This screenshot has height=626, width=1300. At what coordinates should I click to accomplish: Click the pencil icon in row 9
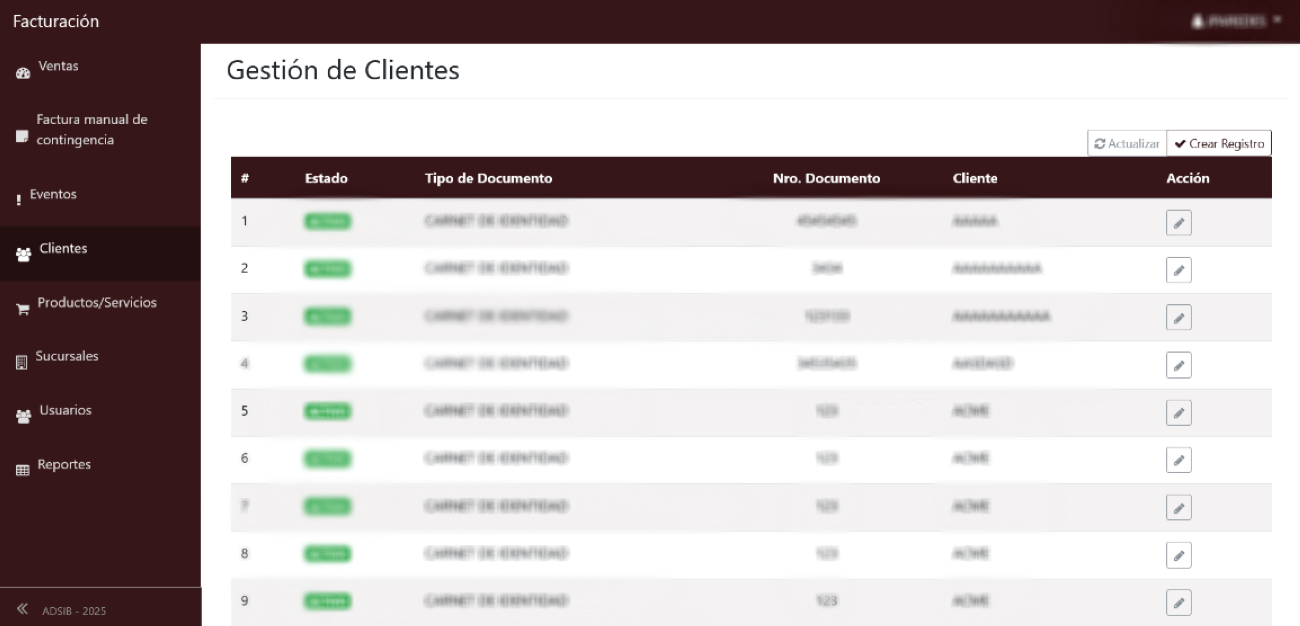point(1178,602)
